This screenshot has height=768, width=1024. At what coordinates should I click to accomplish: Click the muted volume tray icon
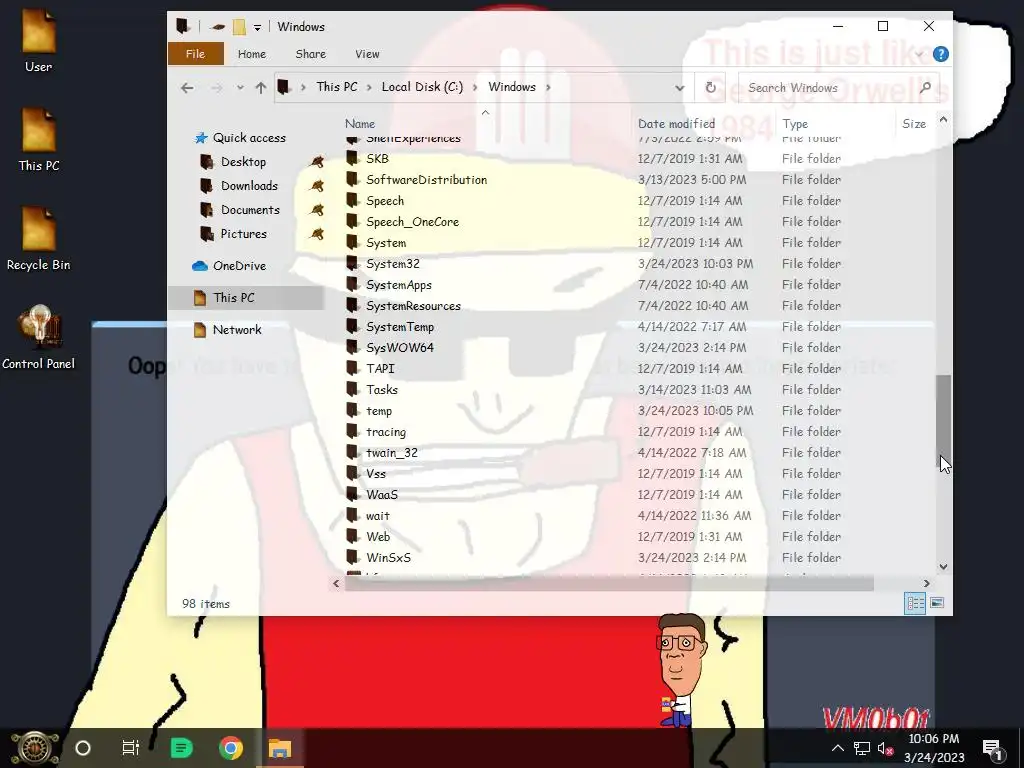(x=885, y=748)
